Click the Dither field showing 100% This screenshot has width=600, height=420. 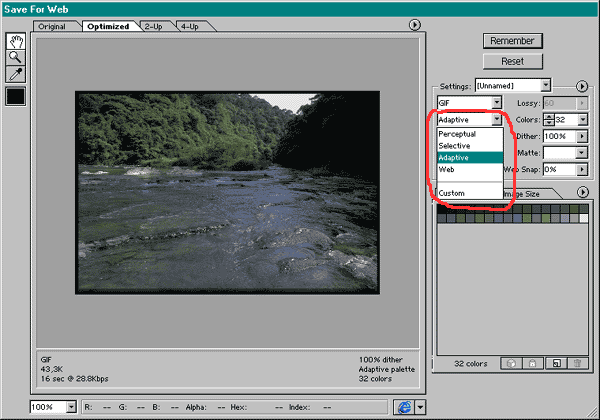(x=560, y=136)
